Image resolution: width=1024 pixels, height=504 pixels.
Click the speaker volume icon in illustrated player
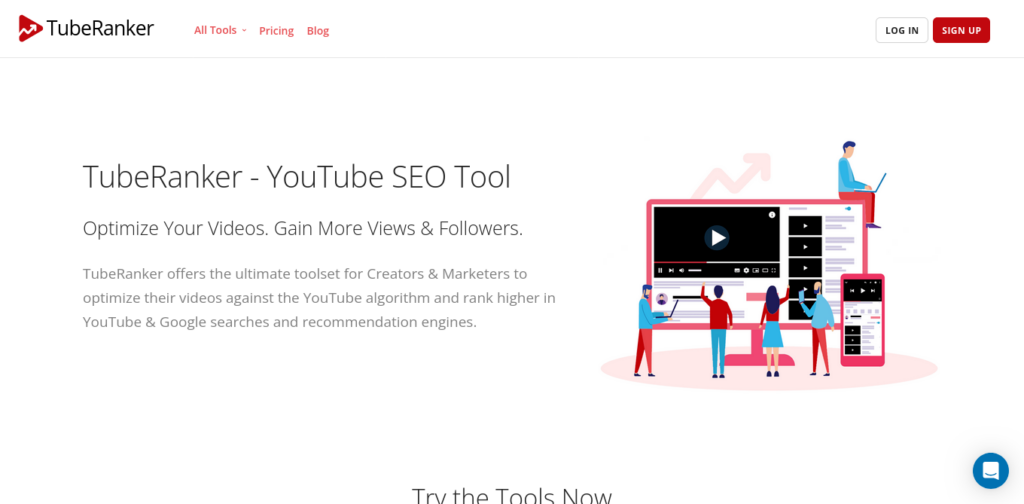tap(681, 270)
